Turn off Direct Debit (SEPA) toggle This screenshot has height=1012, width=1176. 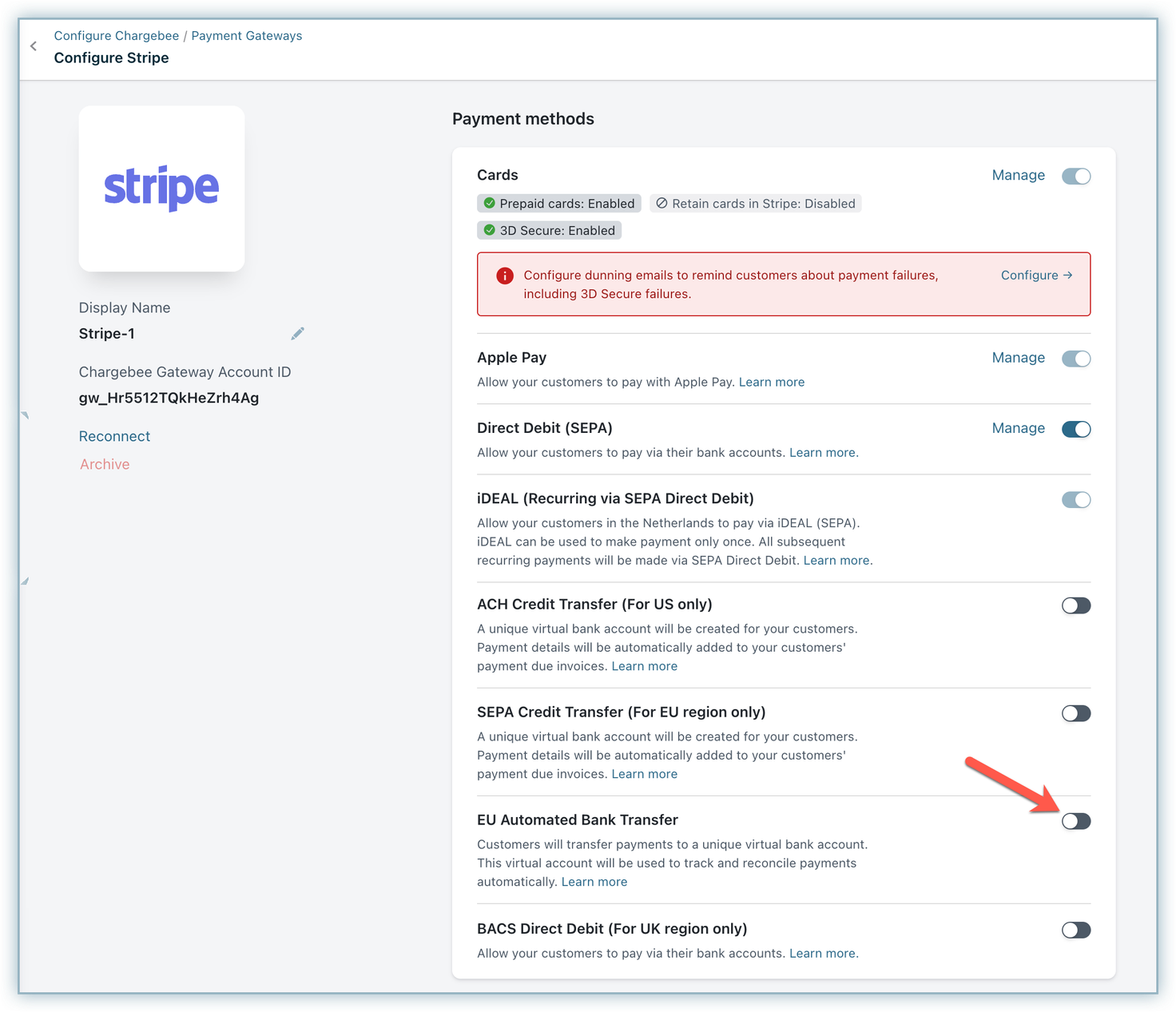pos(1075,429)
